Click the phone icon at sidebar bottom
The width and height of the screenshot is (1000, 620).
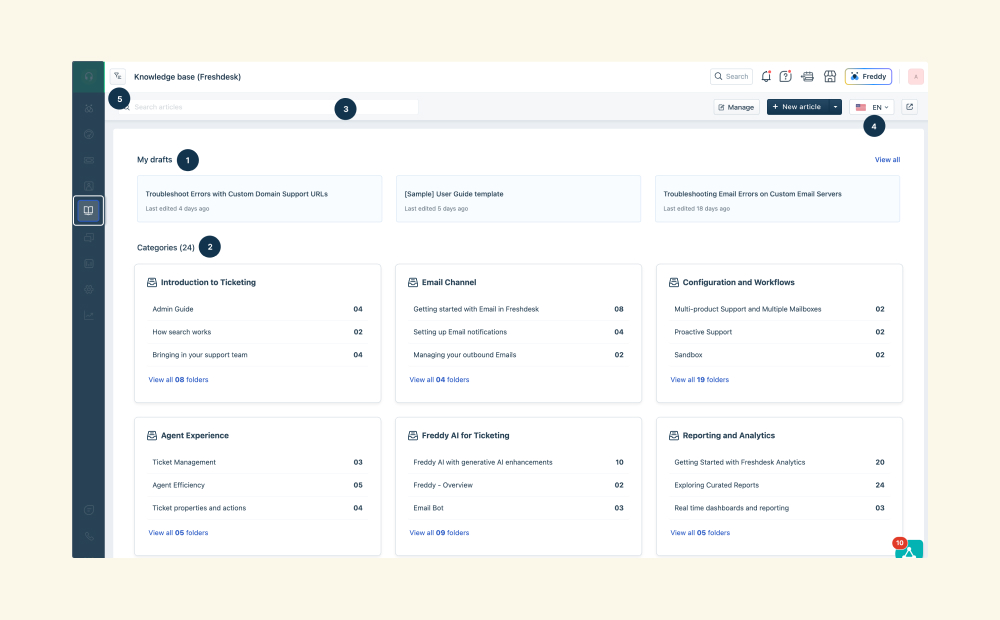pos(89,536)
